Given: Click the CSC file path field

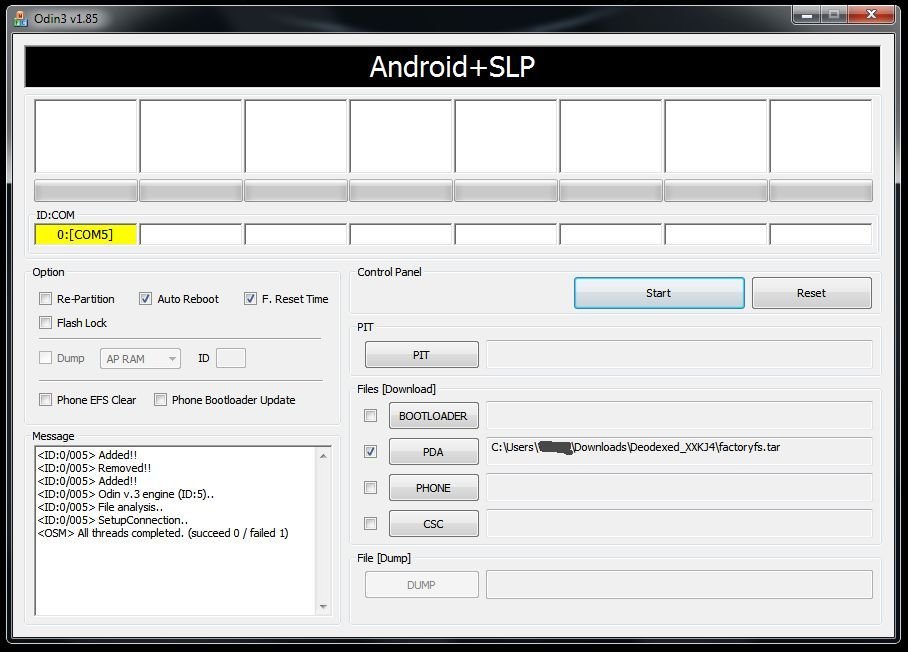Looking at the screenshot, I should [679, 523].
